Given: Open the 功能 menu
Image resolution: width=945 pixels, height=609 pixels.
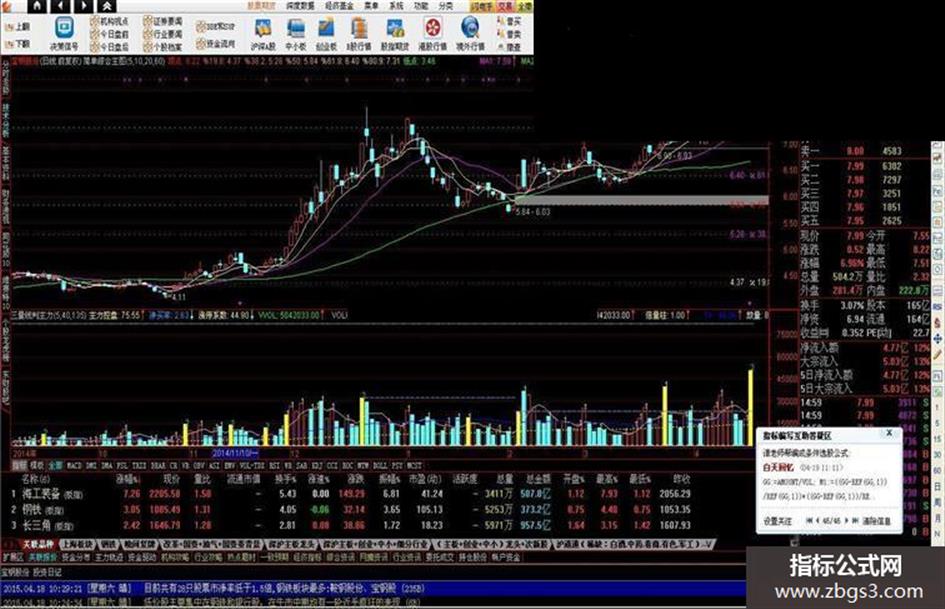Looking at the screenshot, I should tap(421, 6).
